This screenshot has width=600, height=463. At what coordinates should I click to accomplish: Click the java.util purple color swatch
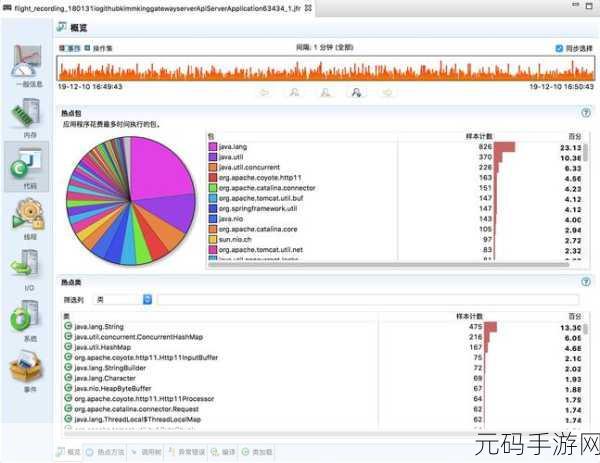click(213, 157)
